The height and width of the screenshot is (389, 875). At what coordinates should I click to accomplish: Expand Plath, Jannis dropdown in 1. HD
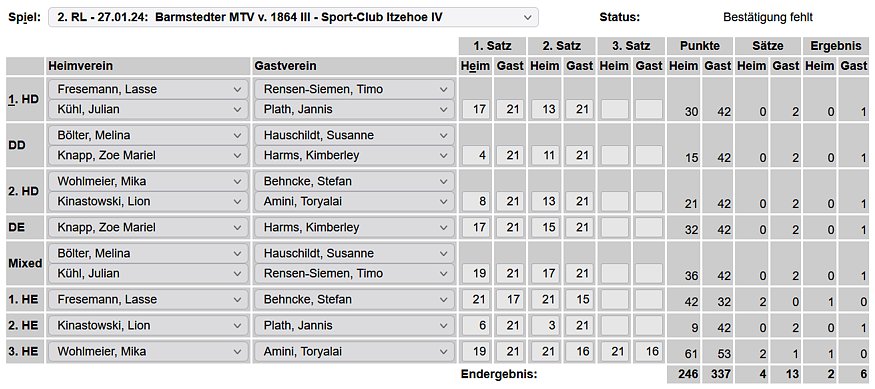click(x=354, y=109)
